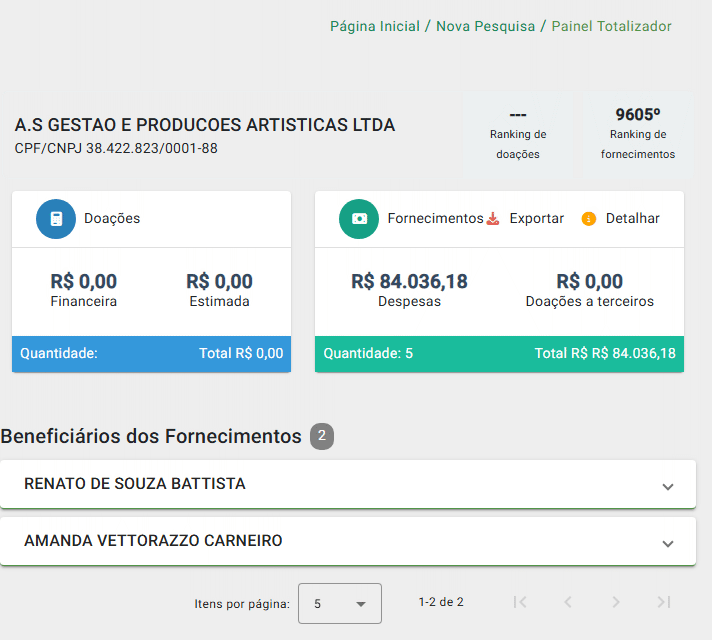Click the blue Total R$ 0,00 footer text
Screen dimensions: 712x640
pos(241,353)
